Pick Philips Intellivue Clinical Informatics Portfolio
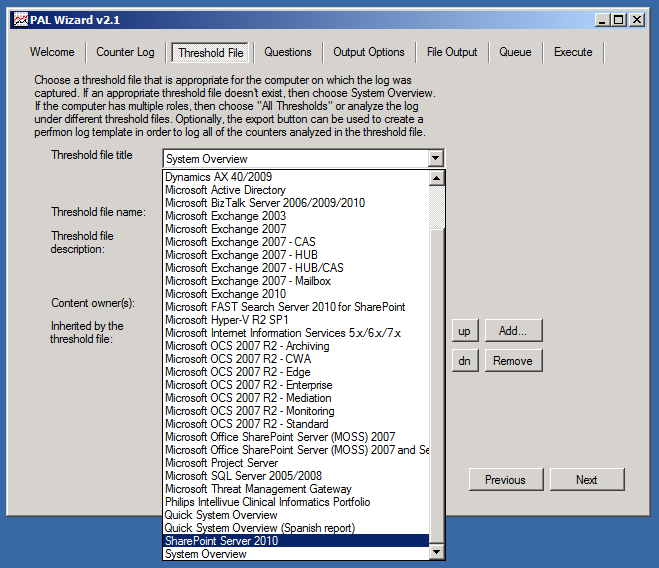This screenshot has width=659, height=568. point(296,502)
